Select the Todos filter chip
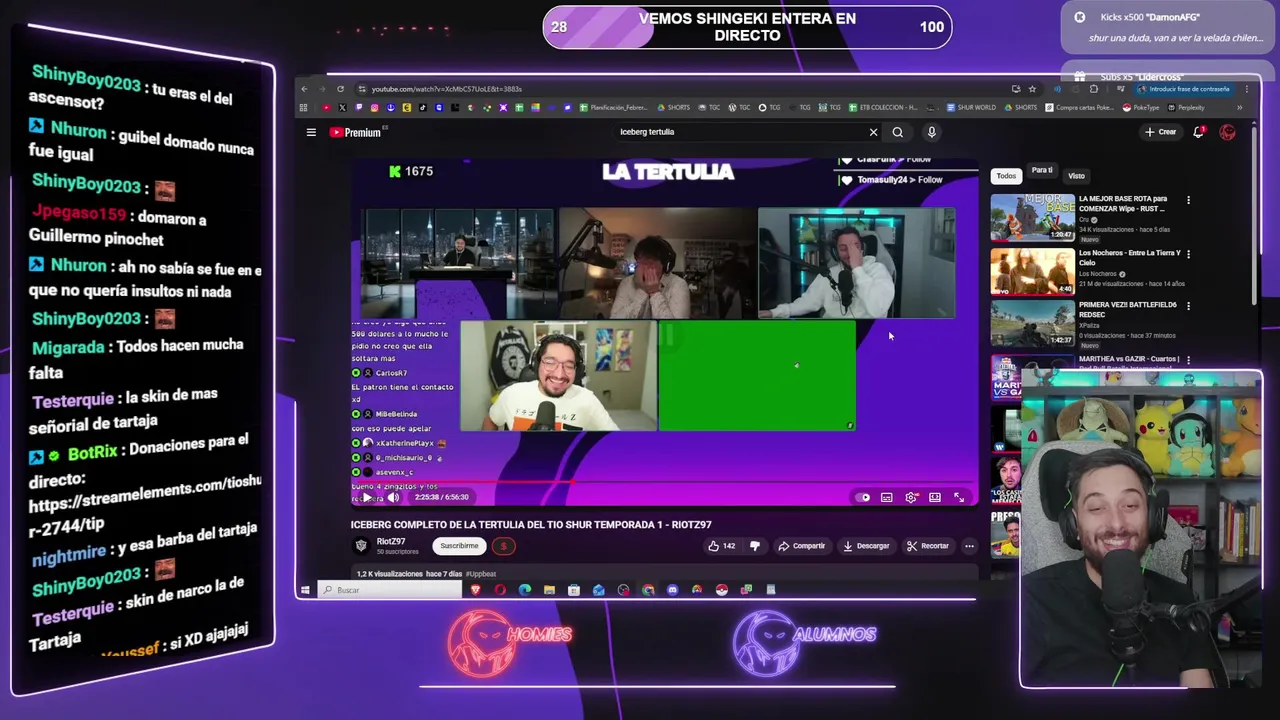This screenshot has height=720, width=1280. pos(1006,176)
